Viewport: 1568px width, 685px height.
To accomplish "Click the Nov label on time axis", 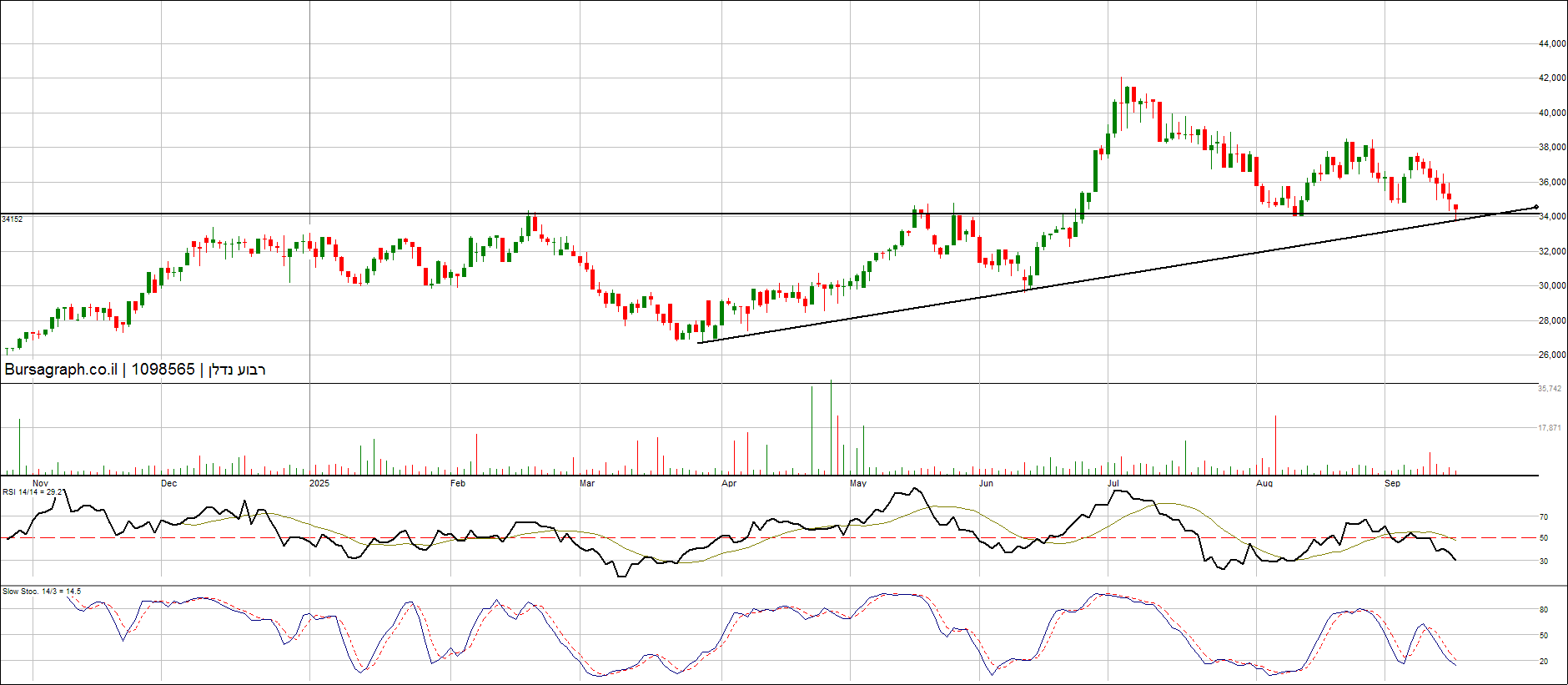I will pos(40,484).
